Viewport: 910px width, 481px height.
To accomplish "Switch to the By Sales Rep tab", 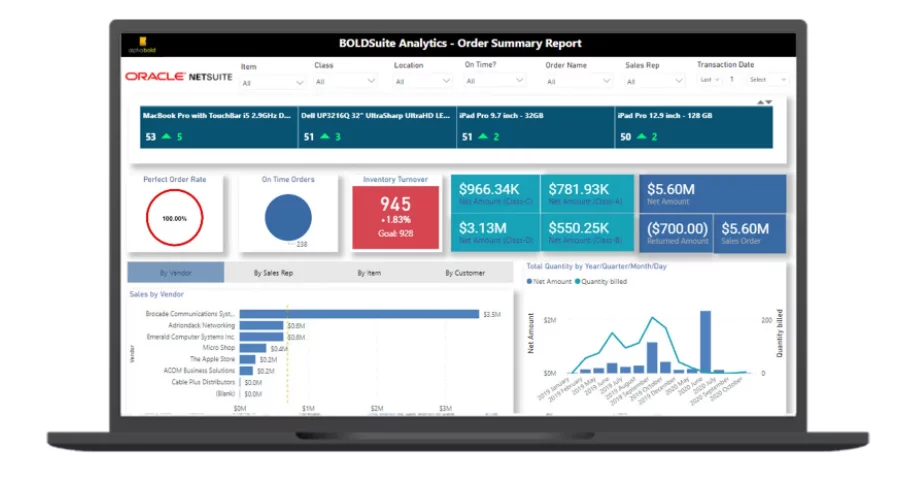I will click(273, 273).
